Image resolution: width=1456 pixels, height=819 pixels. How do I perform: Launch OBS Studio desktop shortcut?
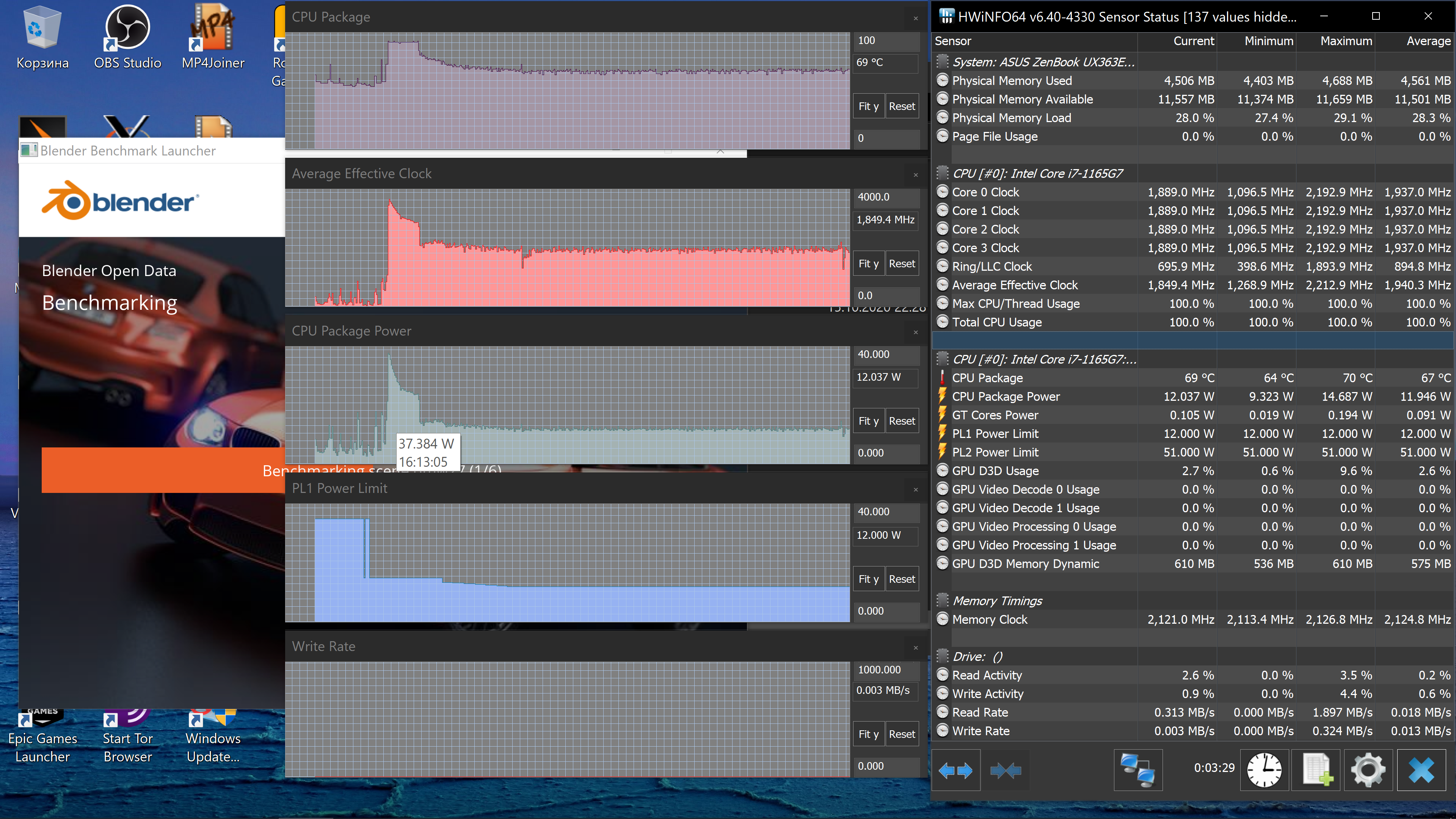(128, 37)
